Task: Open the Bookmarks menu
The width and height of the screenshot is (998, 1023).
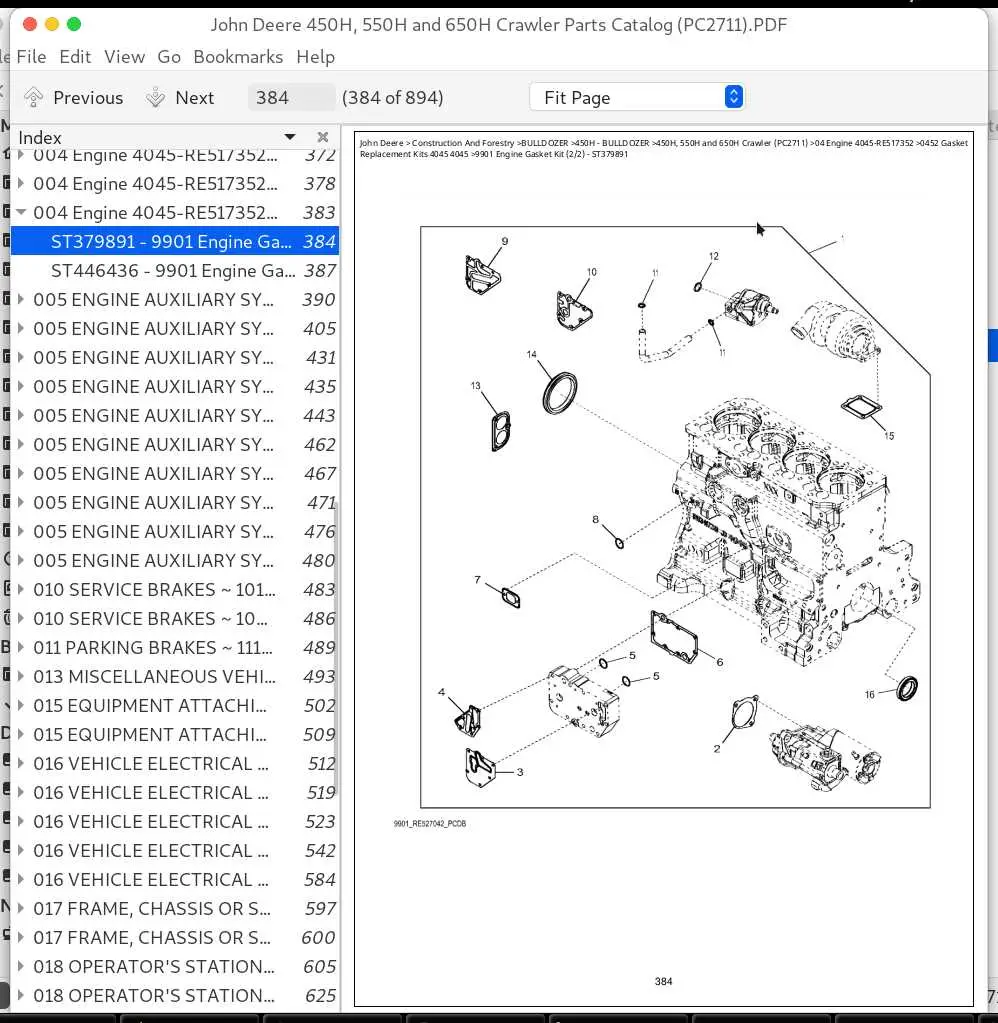Action: click(x=238, y=57)
